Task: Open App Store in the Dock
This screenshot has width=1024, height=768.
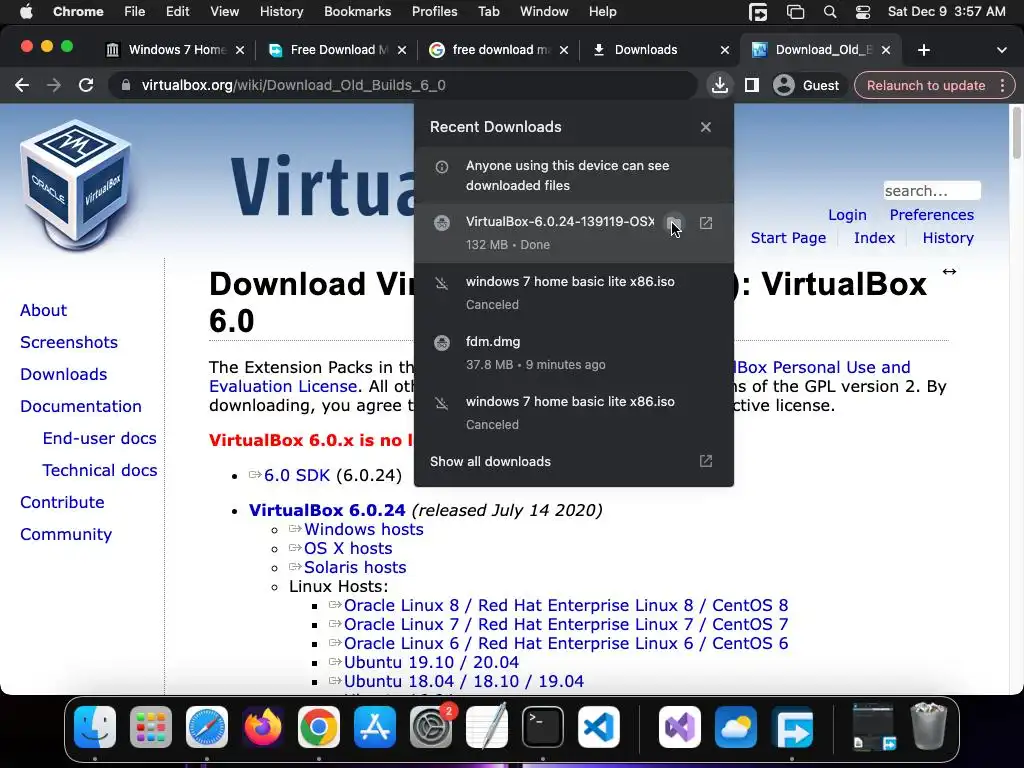Action: pyautogui.click(x=375, y=727)
